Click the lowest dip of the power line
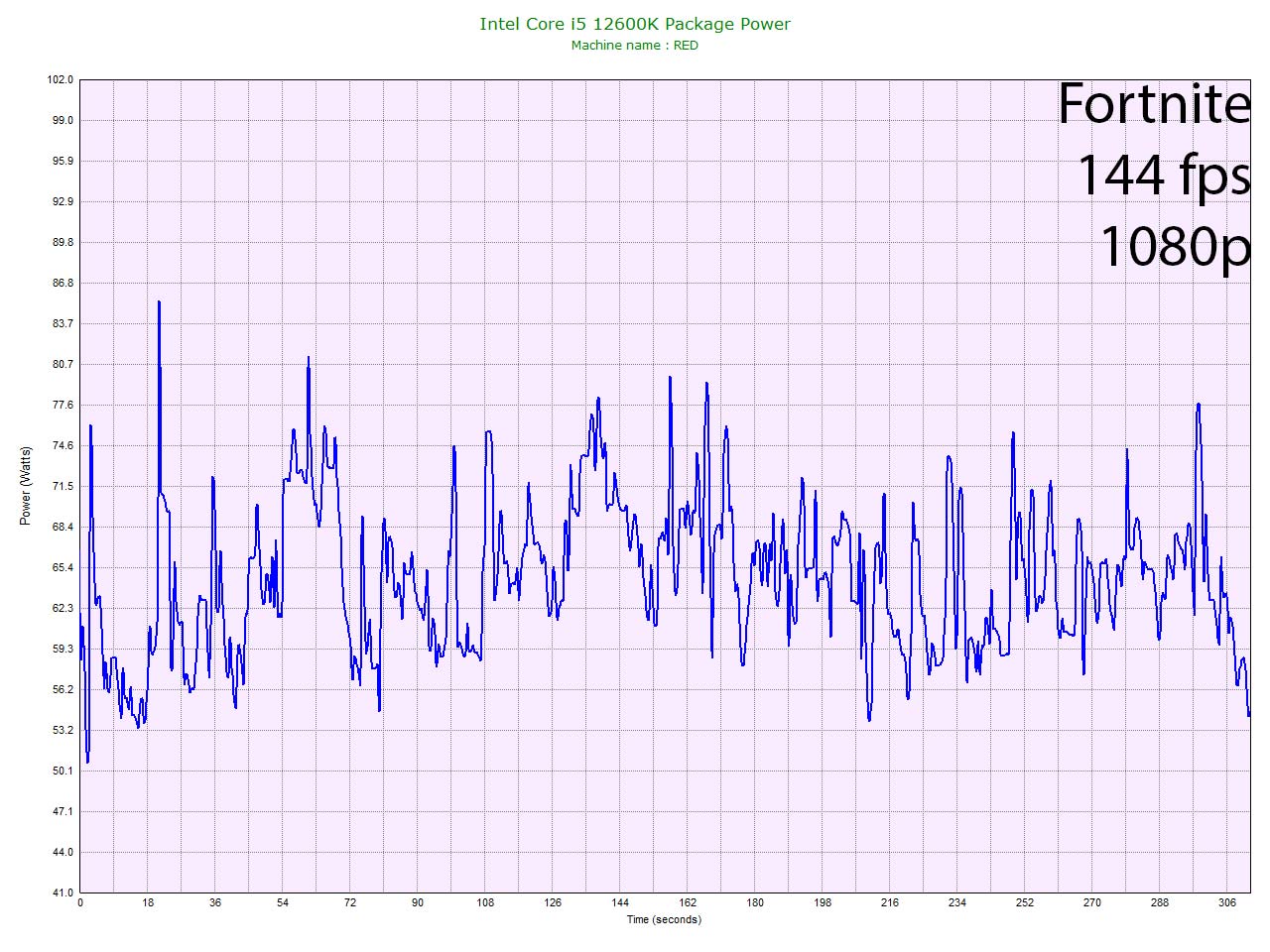Screen dimensions: 1270x952 (87, 761)
